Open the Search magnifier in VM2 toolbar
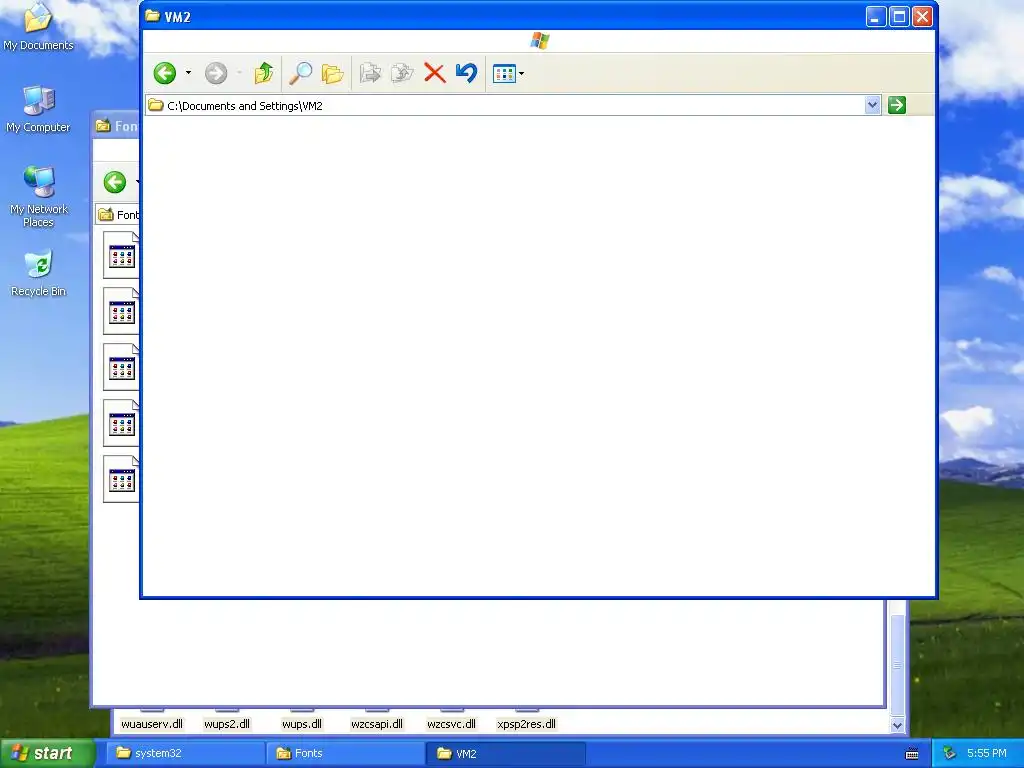Image resolution: width=1024 pixels, height=768 pixels. [300, 73]
